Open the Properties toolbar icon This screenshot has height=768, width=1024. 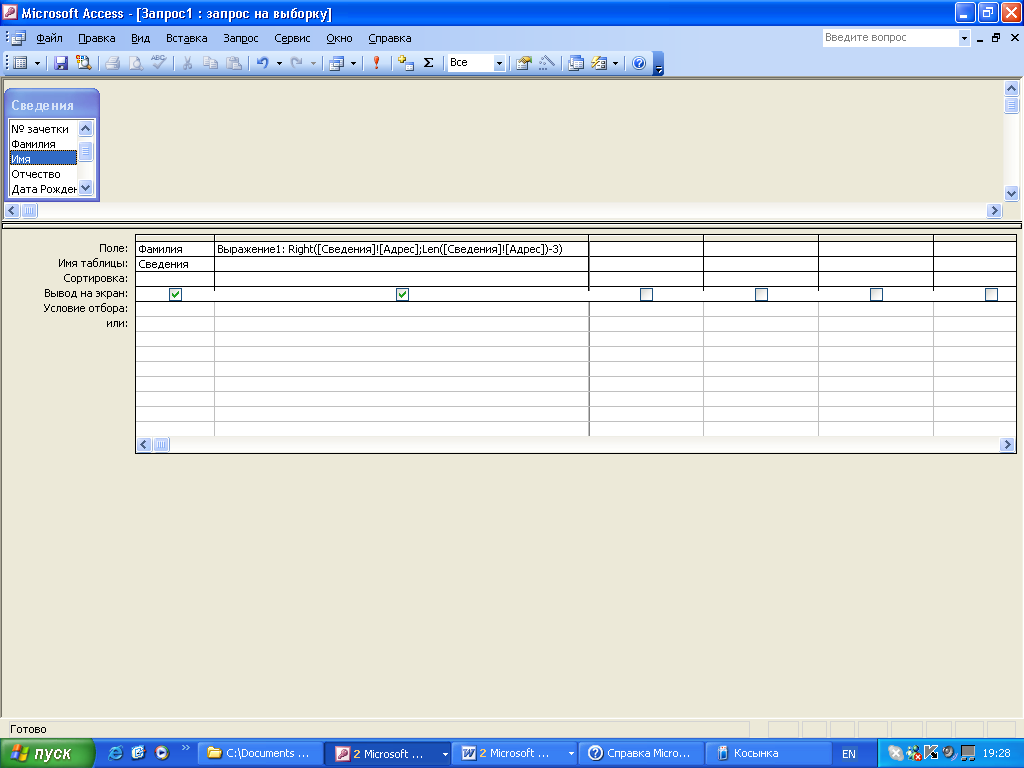click(x=524, y=63)
